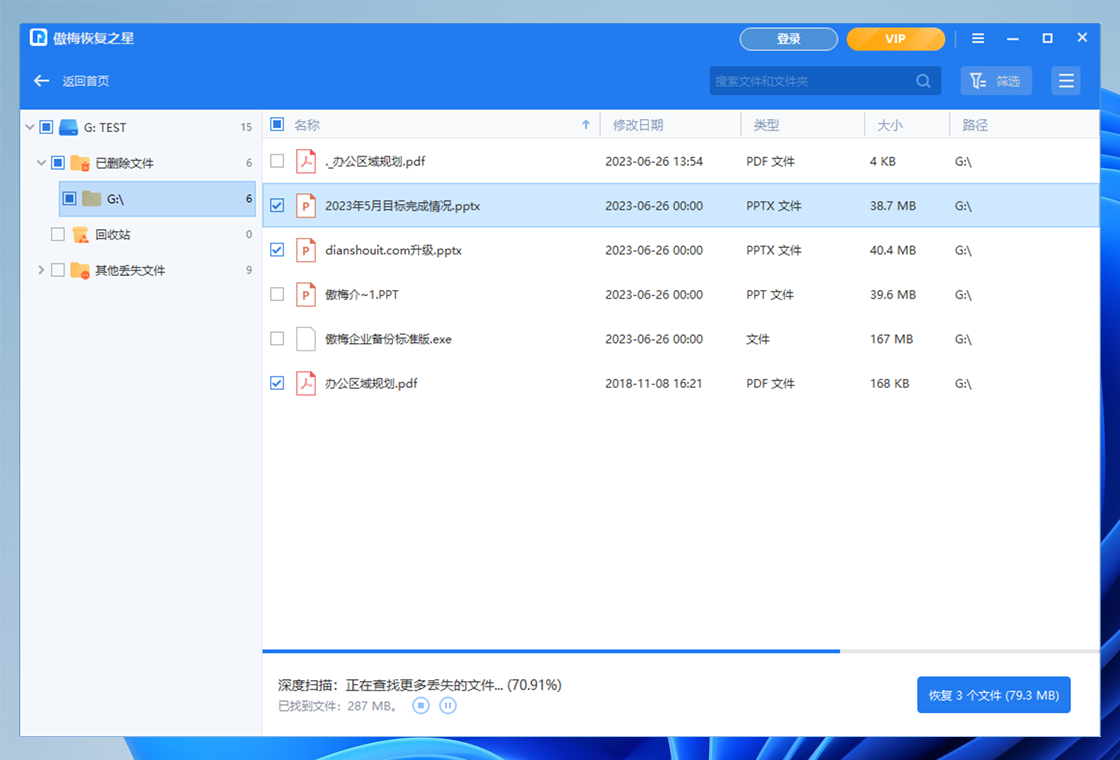Click the G: TEST drive icon
The height and width of the screenshot is (760, 1120).
[69, 127]
